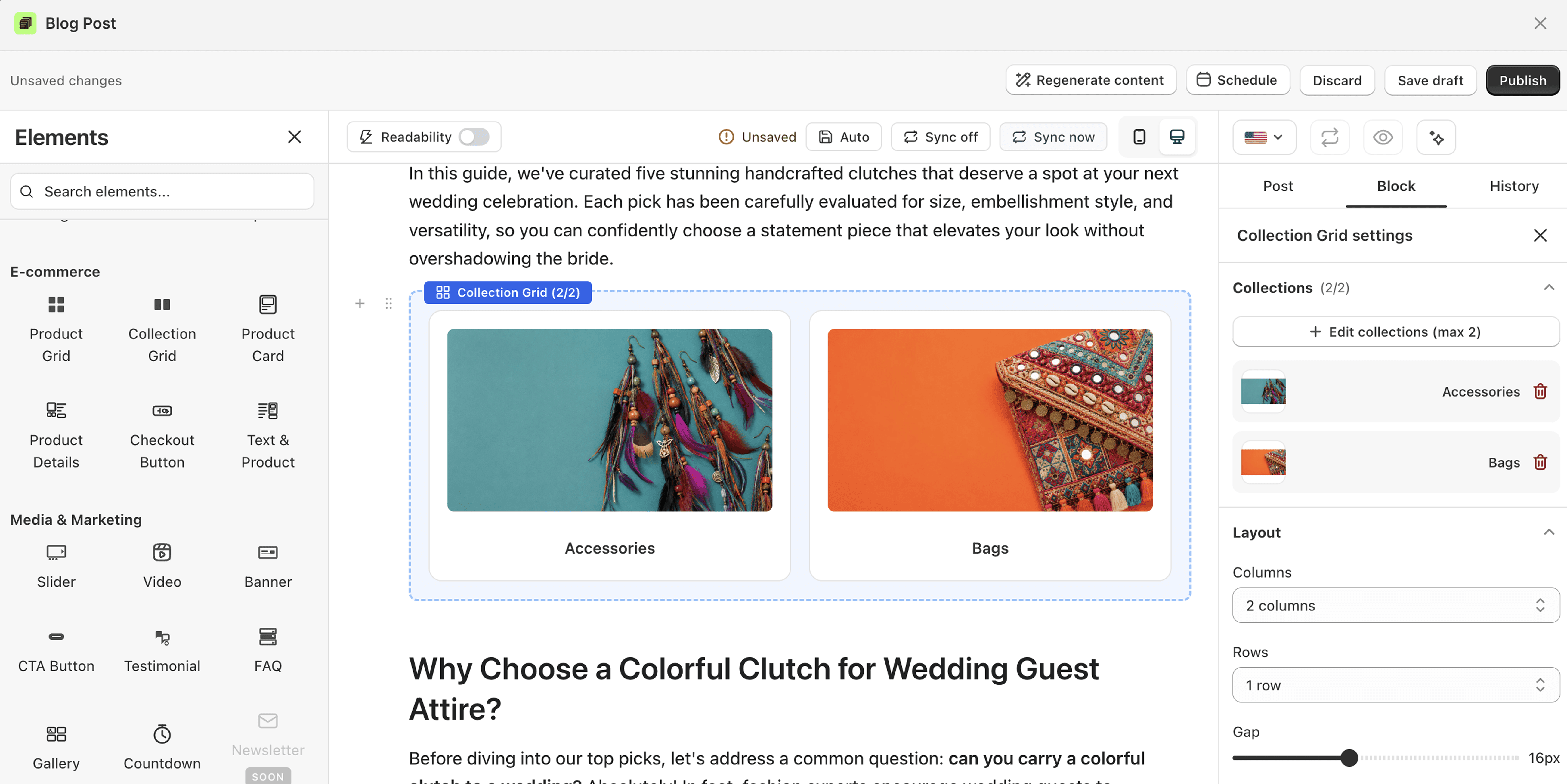The height and width of the screenshot is (784, 1567).
Task: Publish the blog post
Action: pyautogui.click(x=1522, y=80)
